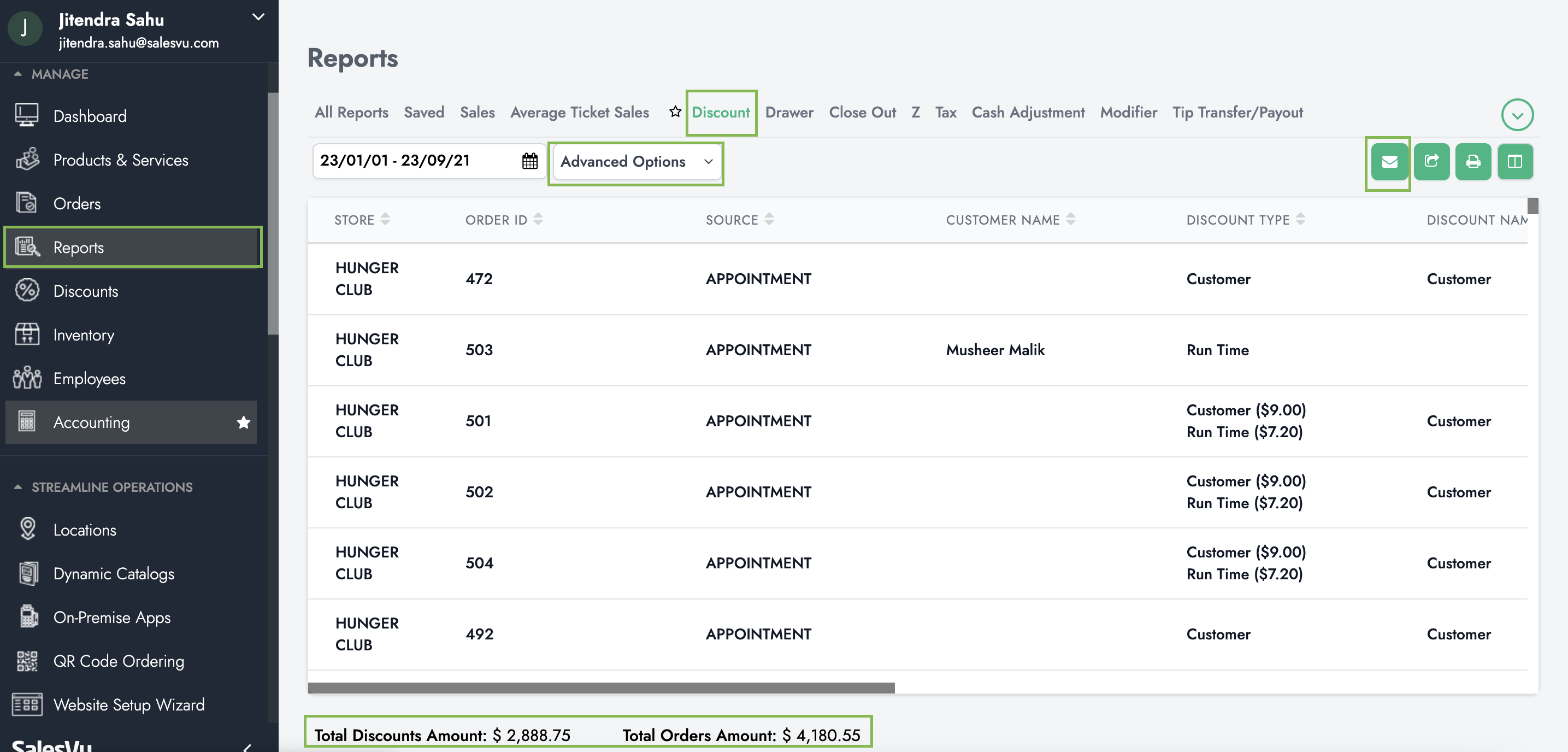Open the calendar date picker icon
Image resolution: width=1568 pixels, height=752 pixels.
(529, 161)
